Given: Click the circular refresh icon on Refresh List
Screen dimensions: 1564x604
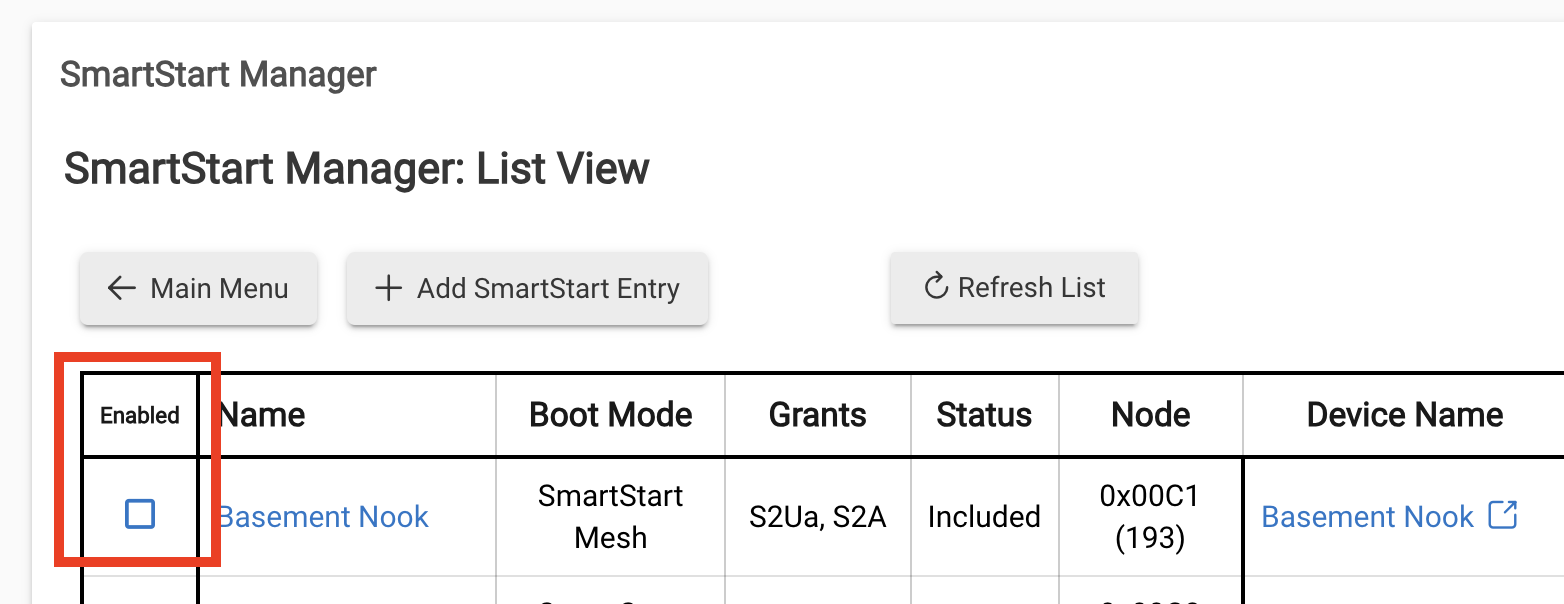Looking at the screenshot, I should pyautogui.click(x=935, y=288).
